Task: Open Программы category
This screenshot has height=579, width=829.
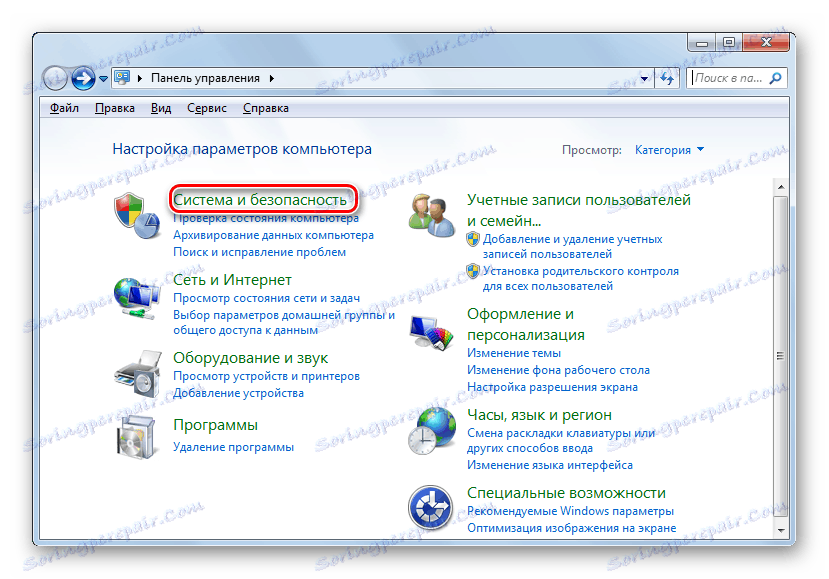Action: tap(215, 425)
